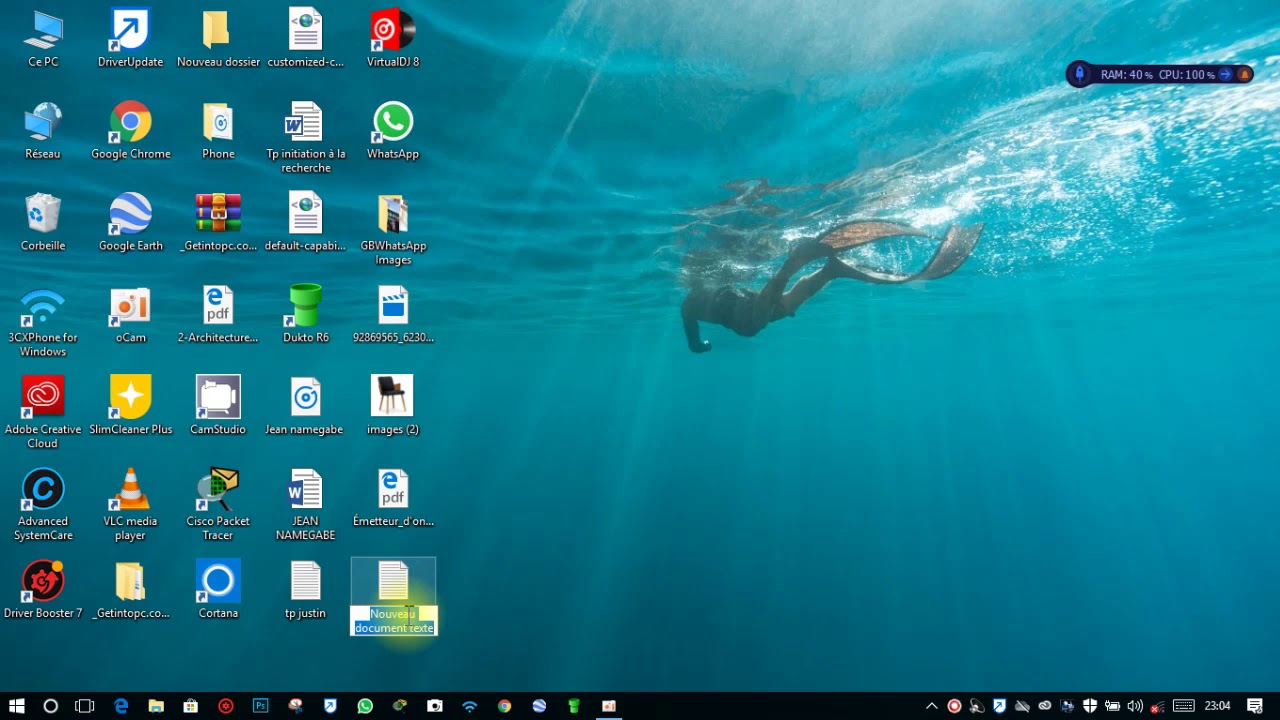Click the orange bell on performance widget
Screen dimensions: 1280x720
click(x=1244, y=74)
